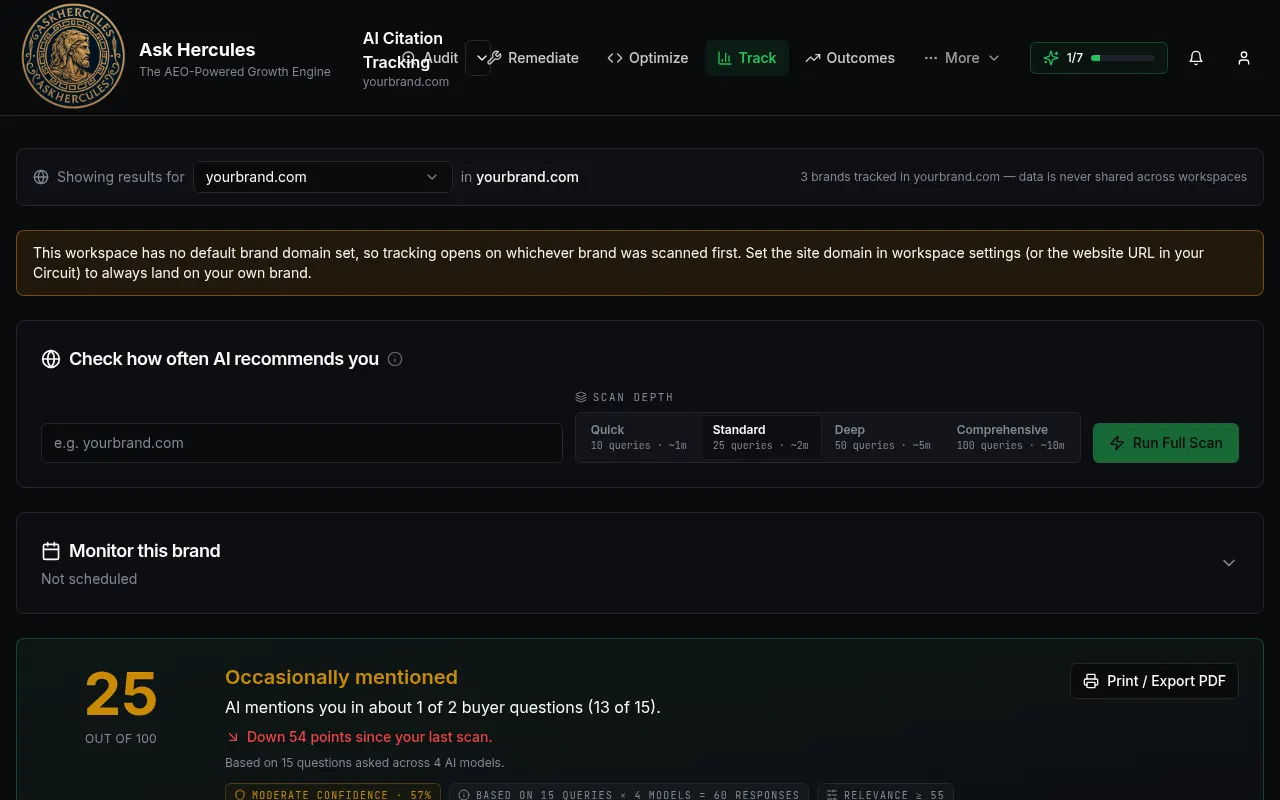Click the Scan Depth layers icon
The height and width of the screenshot is (800, 1280).
click(x=581, y=397)
